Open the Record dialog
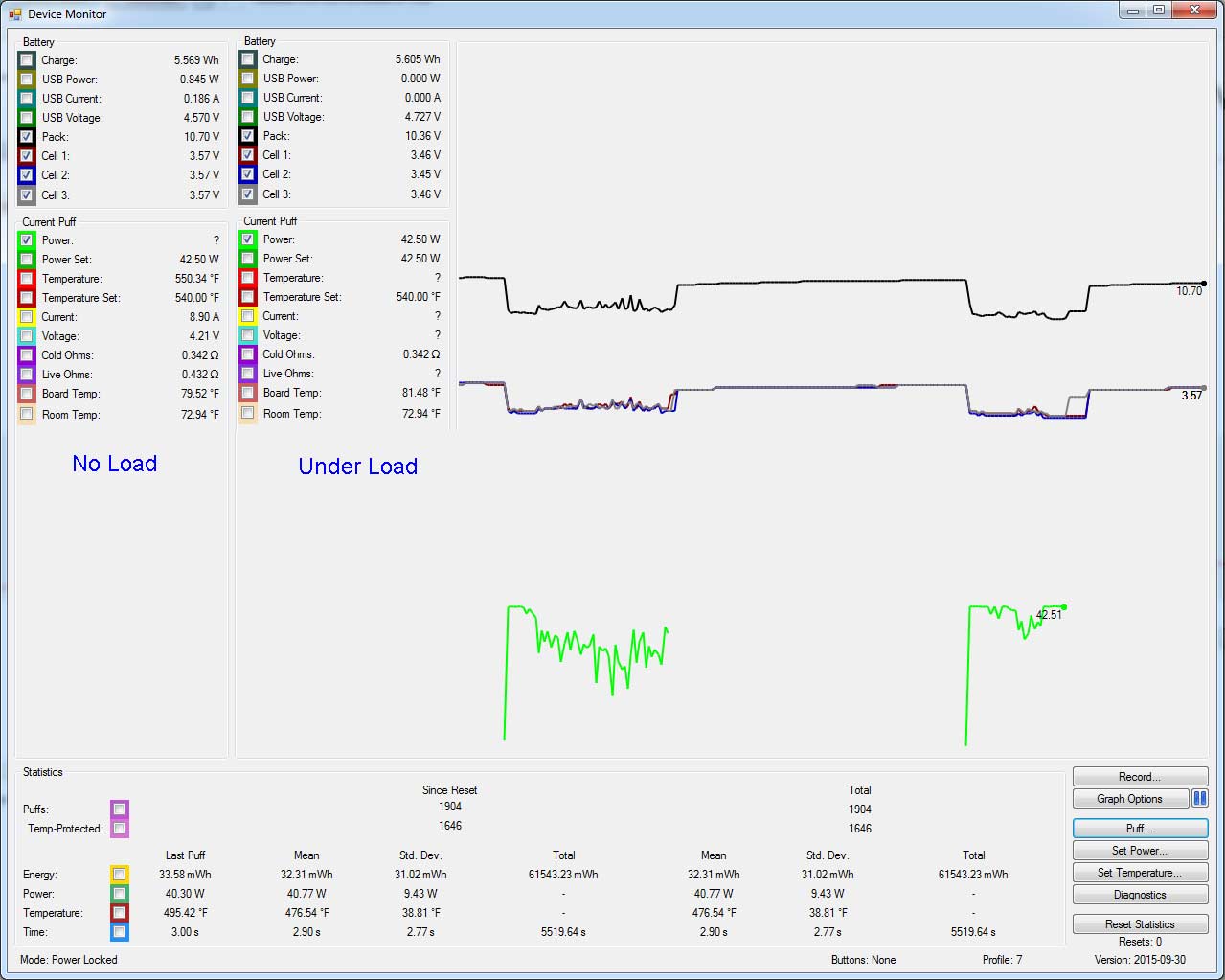 [1139, 777]
